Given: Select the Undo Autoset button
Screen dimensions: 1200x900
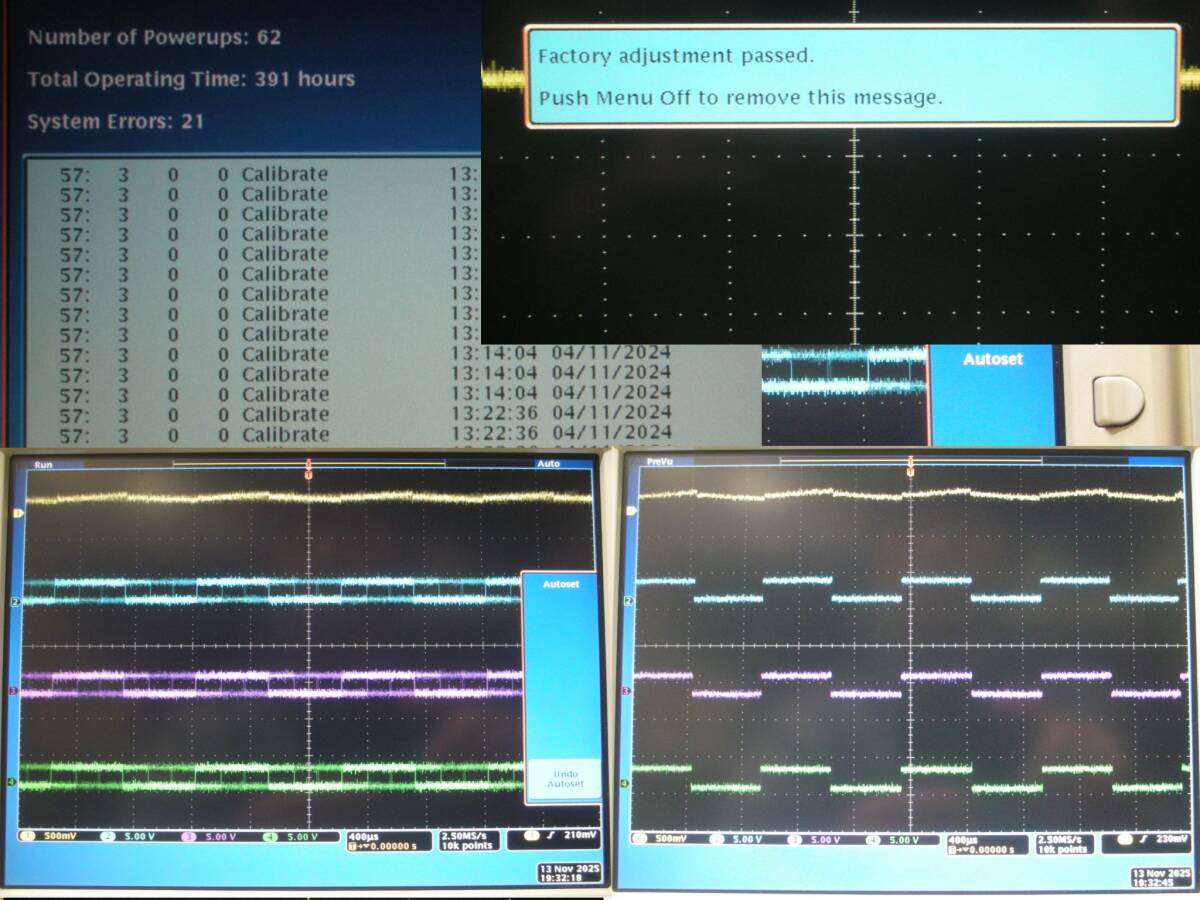Looking at the screenshot, I should click(x=563, y=780).
